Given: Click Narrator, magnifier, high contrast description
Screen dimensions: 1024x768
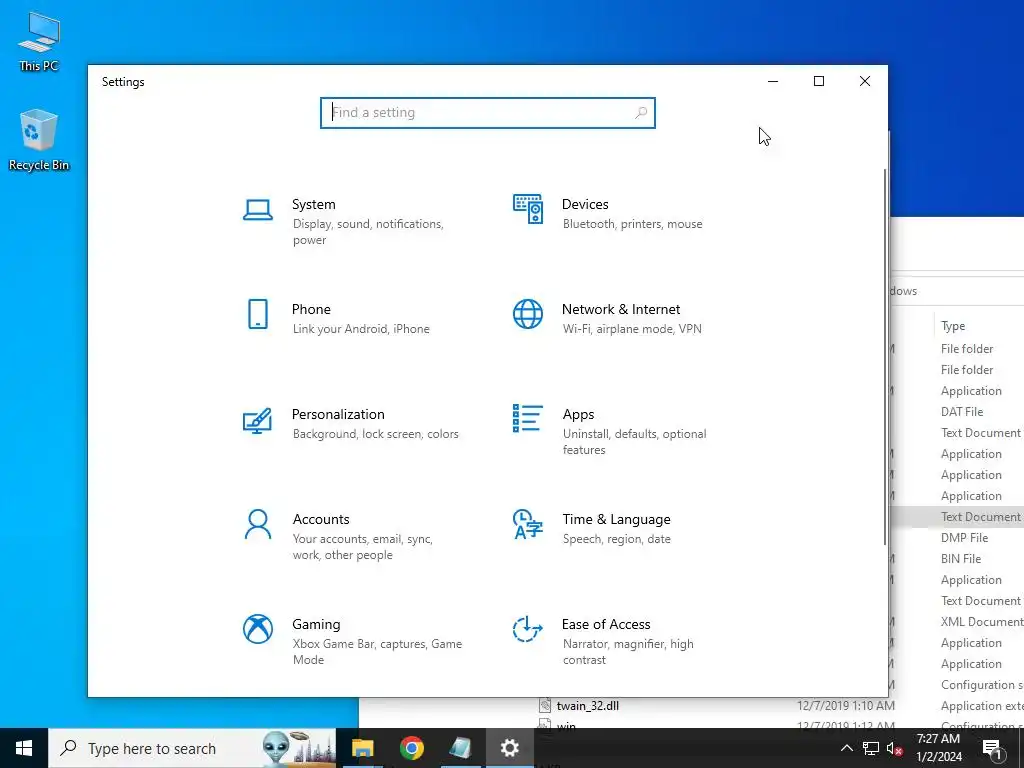Looking at the screenshot, I should [628, 652].
